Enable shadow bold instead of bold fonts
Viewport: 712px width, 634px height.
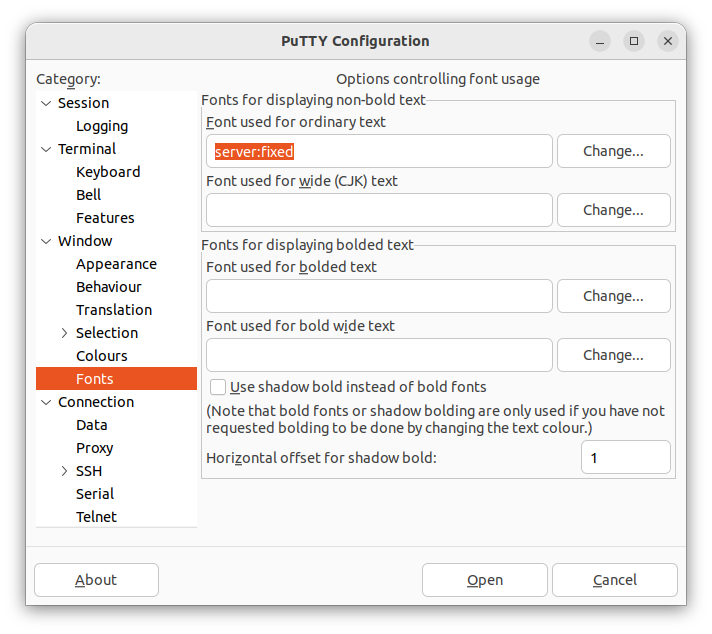coord(218,387)
